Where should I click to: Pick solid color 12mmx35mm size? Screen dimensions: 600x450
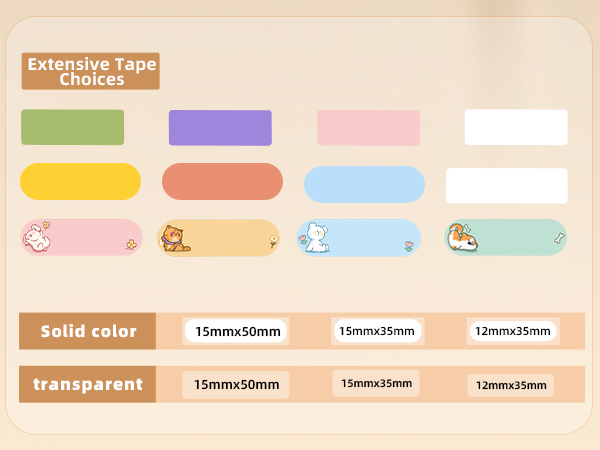pyautogui.click(x=512, y=330)
